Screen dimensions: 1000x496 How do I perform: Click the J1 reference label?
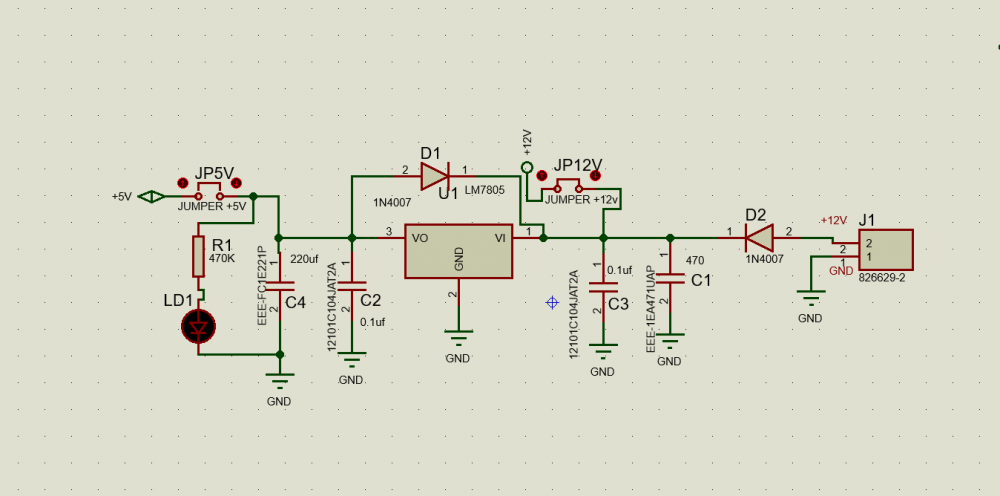[x=867, y=220]
